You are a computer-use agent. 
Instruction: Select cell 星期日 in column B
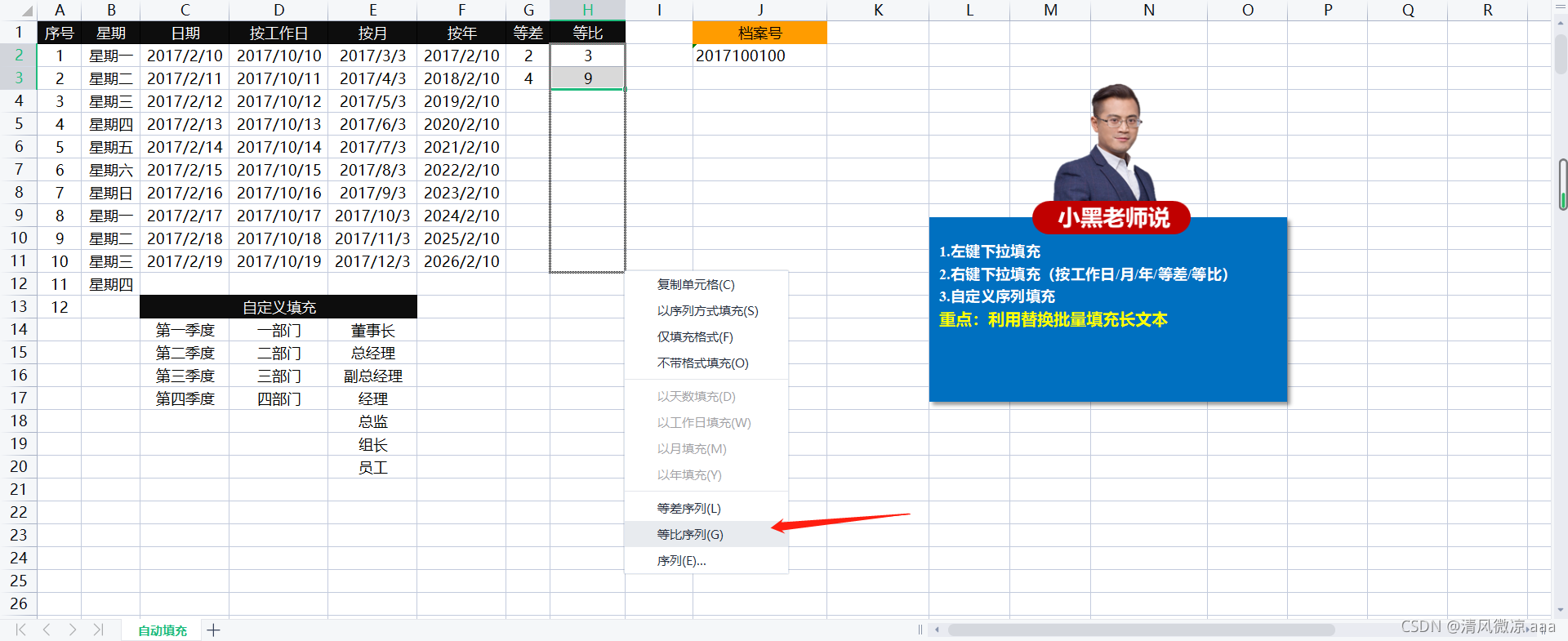tap(110, 193)
